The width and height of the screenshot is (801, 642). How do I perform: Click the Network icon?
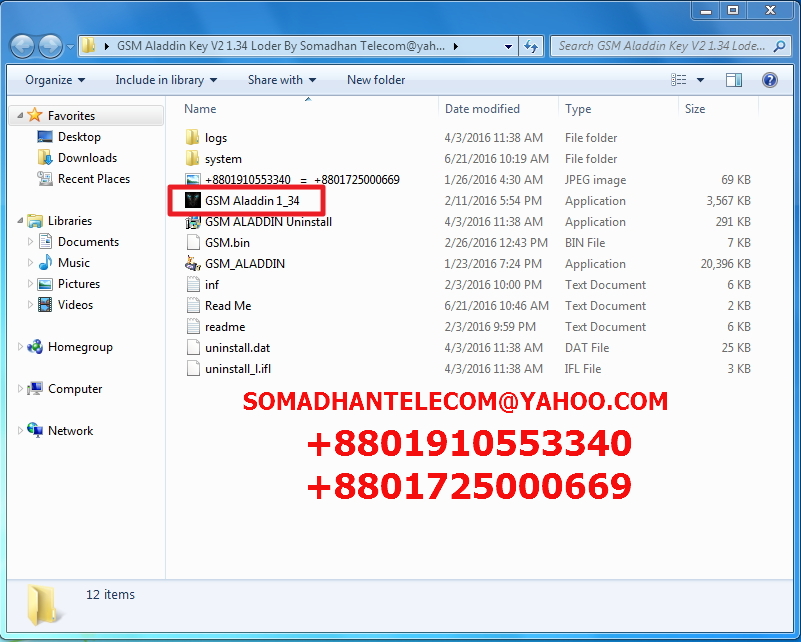point(35,430)
